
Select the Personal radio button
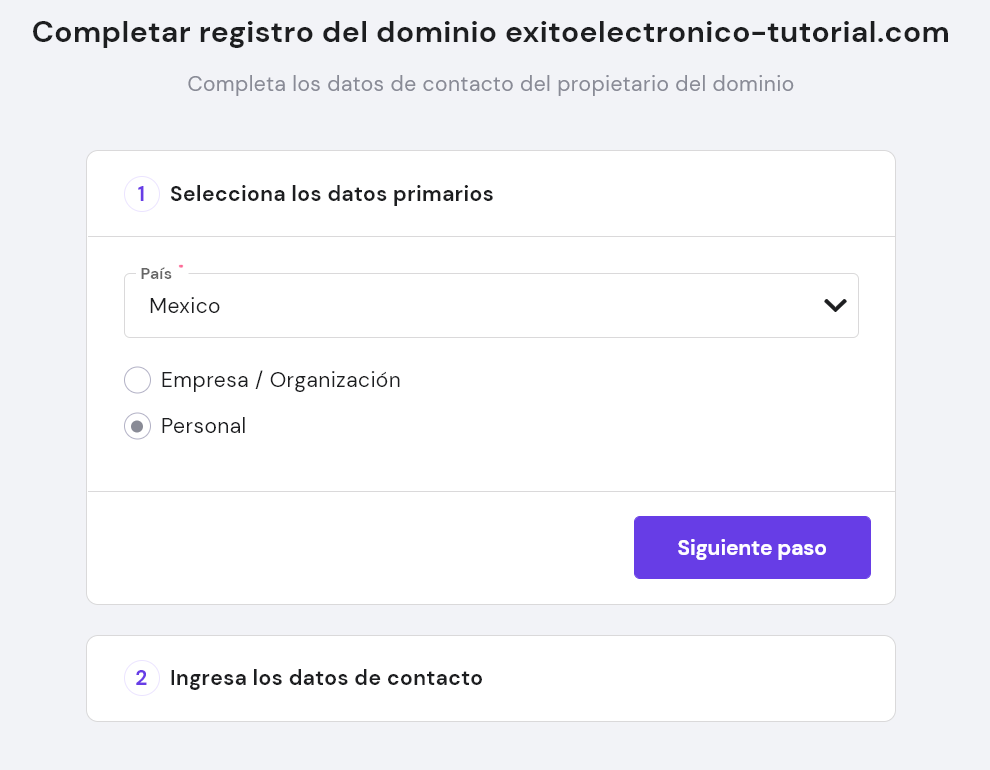point(137,426)
